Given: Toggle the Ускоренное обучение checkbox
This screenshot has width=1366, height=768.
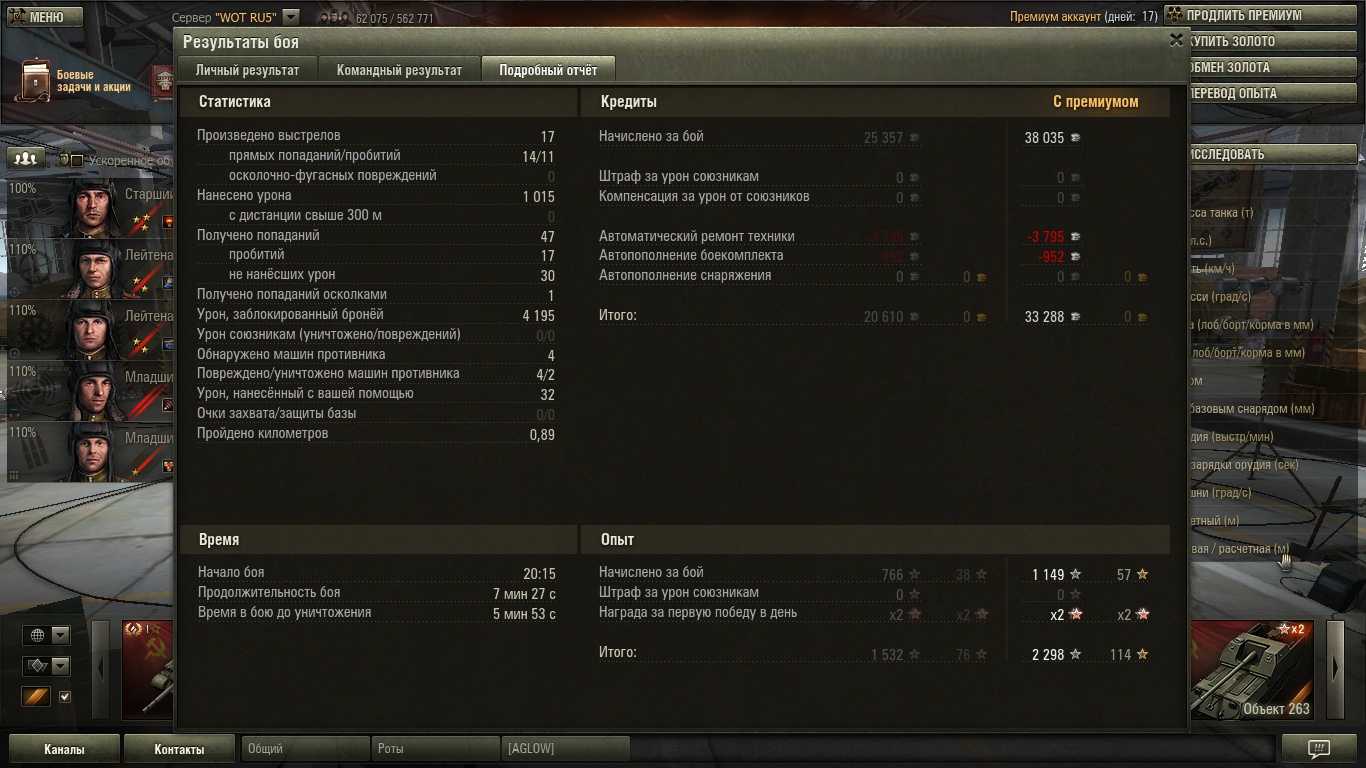Looking at the screenshot, I should [x=76, y=160].
